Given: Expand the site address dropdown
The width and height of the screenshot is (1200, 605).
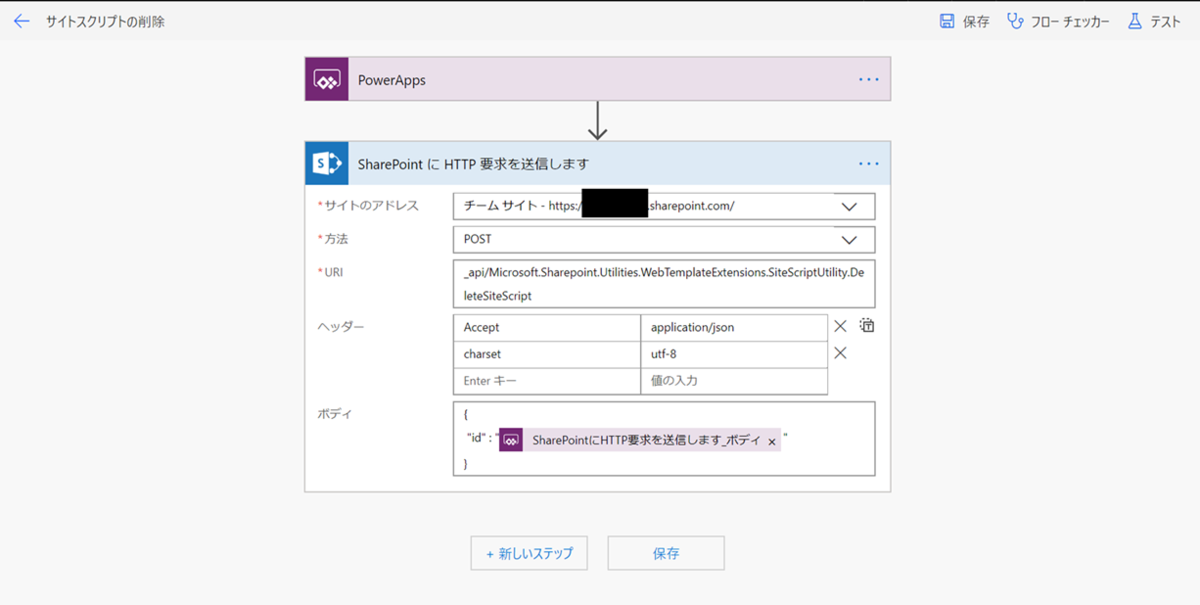Looking at the screenshot, I should [849, 206].
